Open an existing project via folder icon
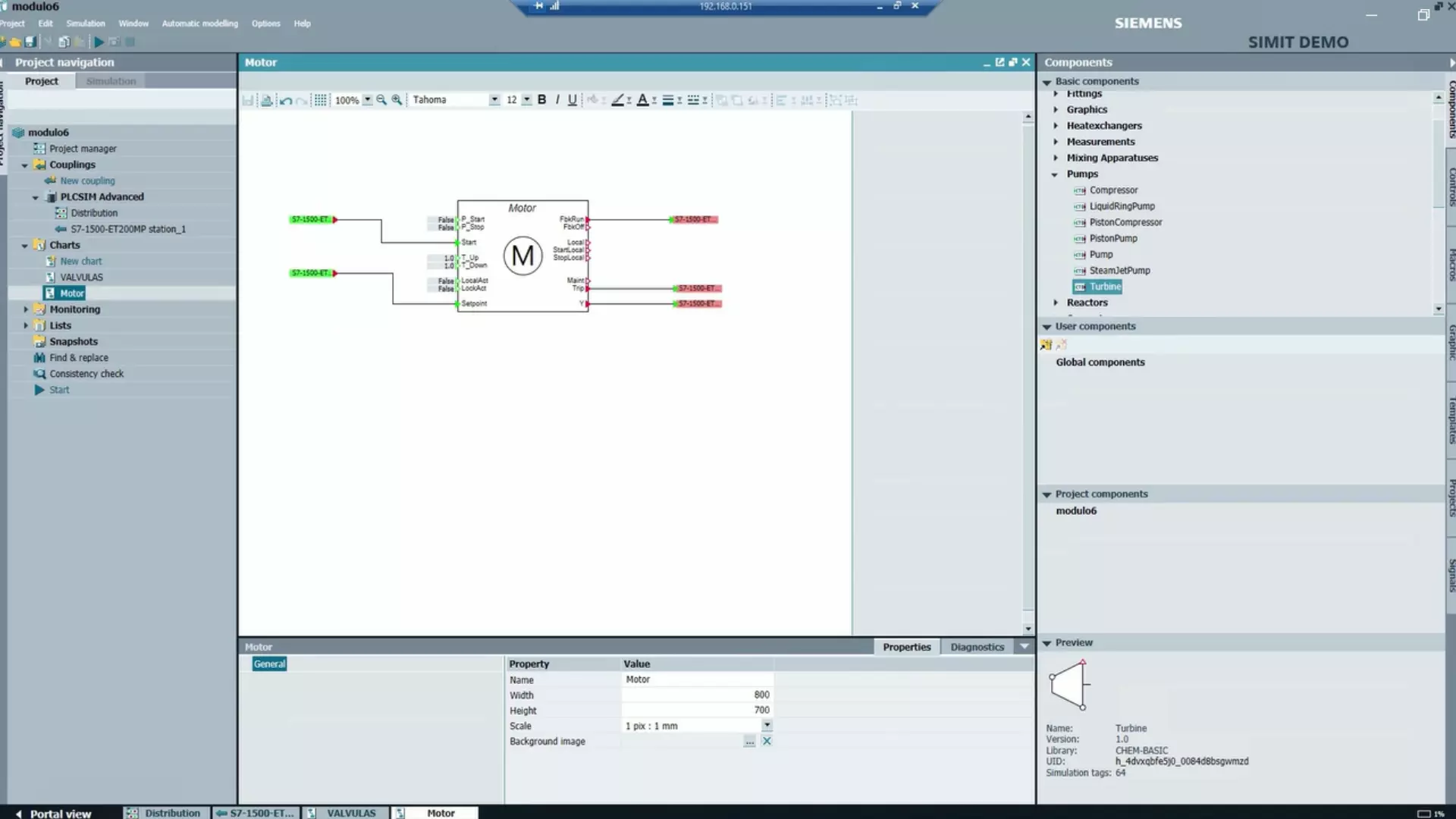This screenshot has height=819, width=1456. pyautogui.click(x=14, y=42)
